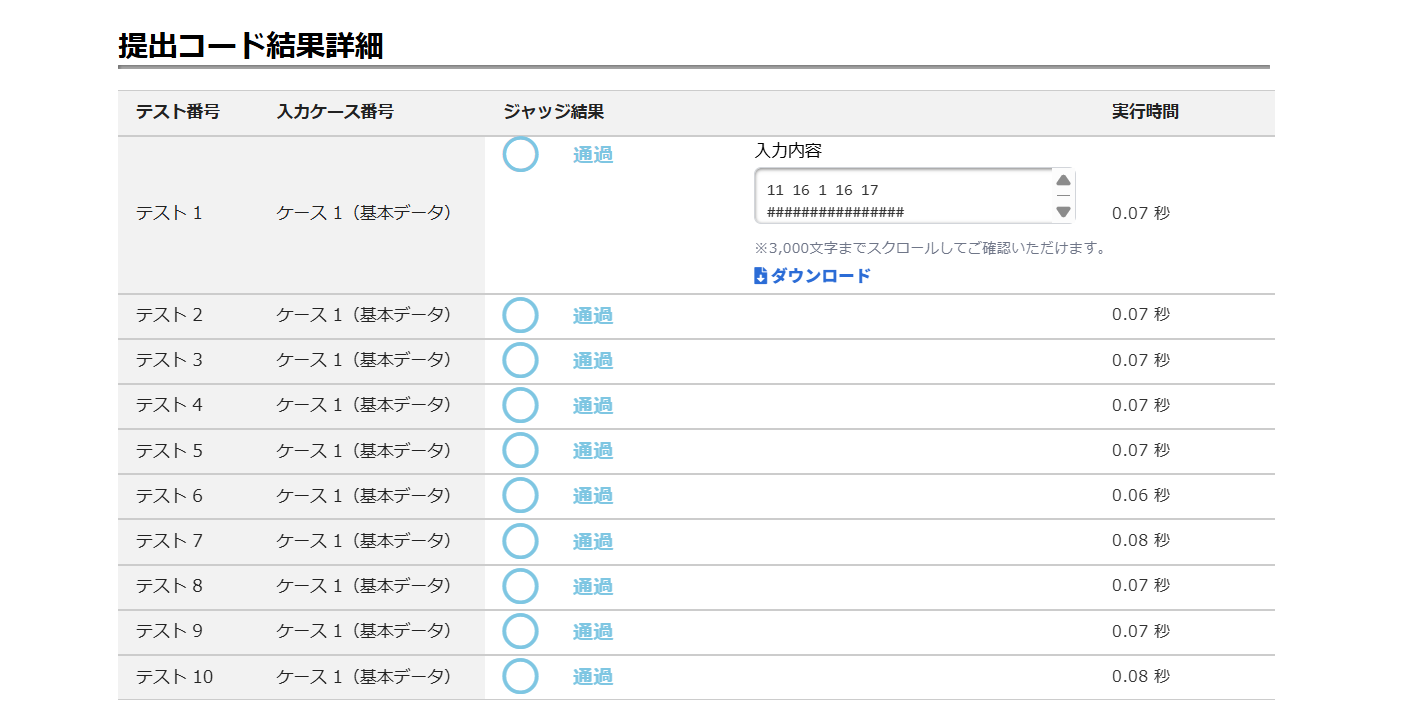Click the 実行時間 column header
1422x707 pixels.
pos(1145,112)
